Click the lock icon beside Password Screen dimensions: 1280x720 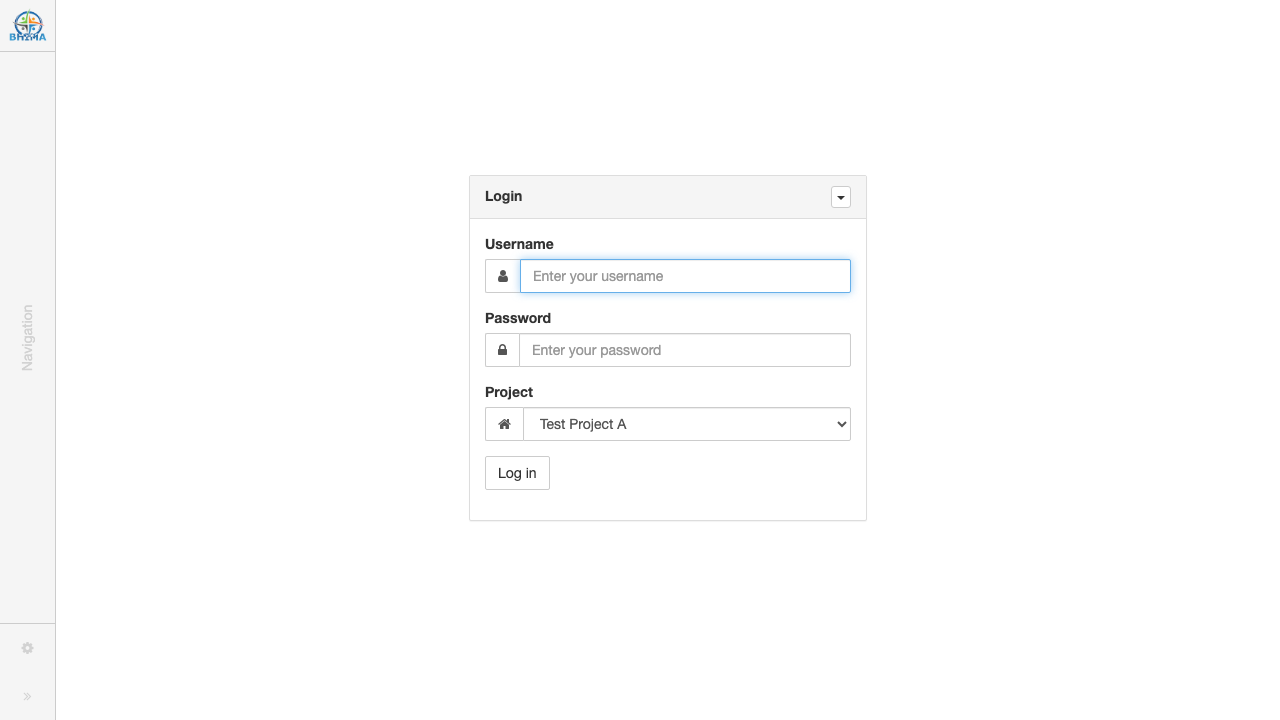(x=502, y=350)
